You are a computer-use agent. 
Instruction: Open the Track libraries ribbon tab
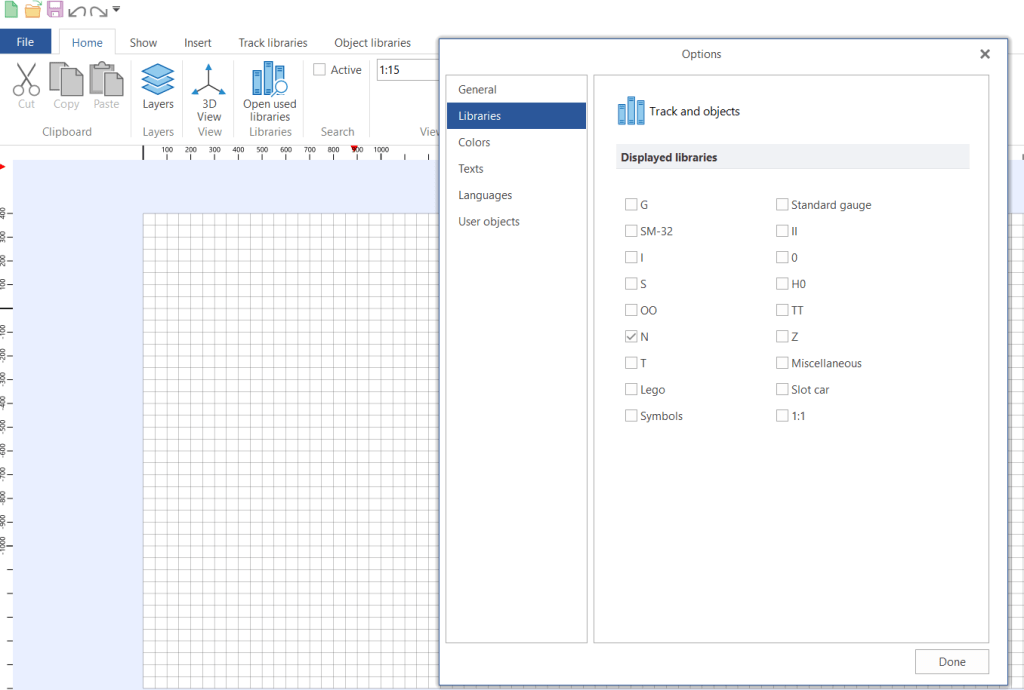(x=272, y=43)
